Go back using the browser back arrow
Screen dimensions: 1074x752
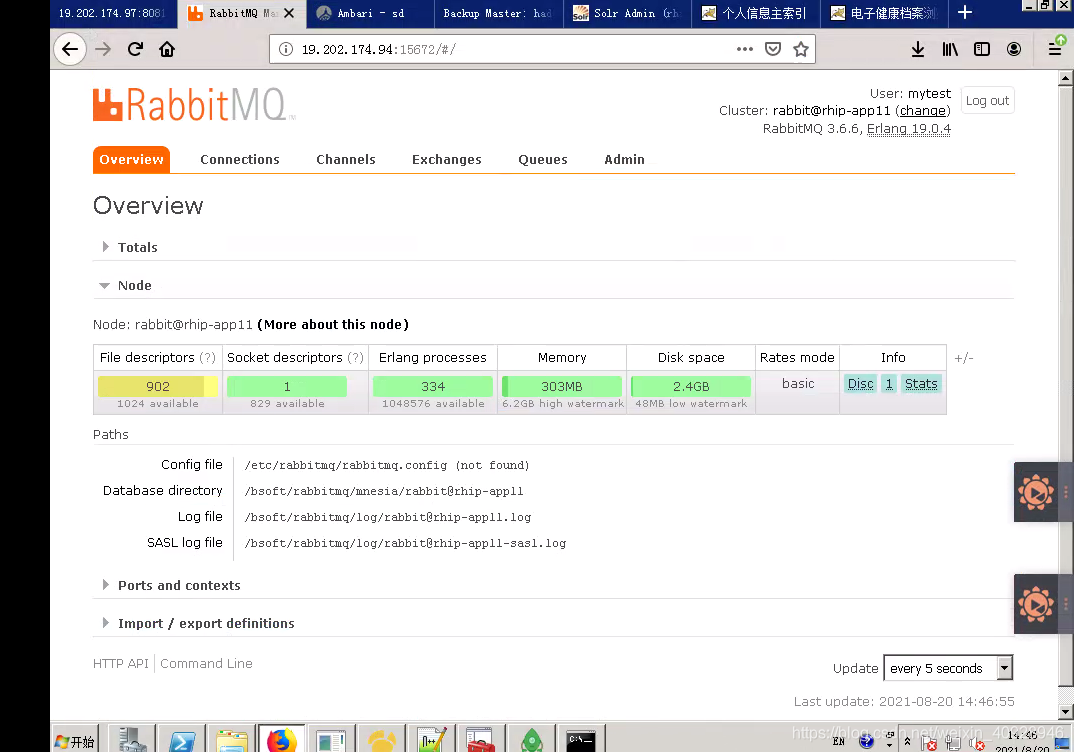[70, 49]
